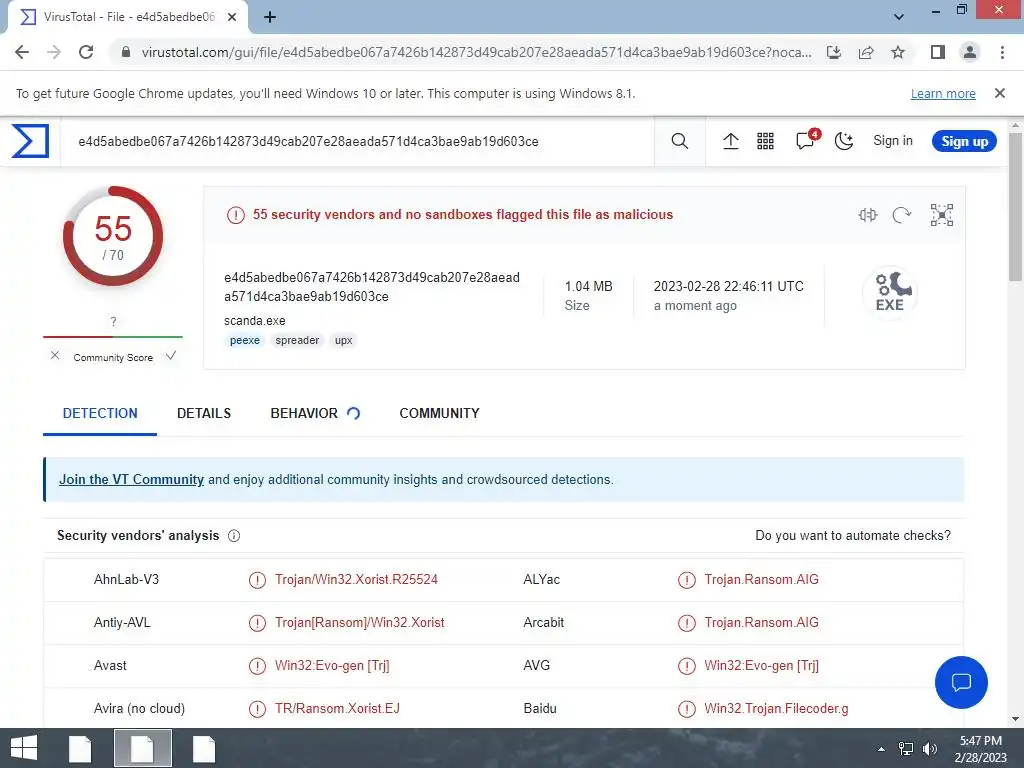Click the third taskbar document icon
The height and width of the screenshot is (768, 1024).
[204, 748]
